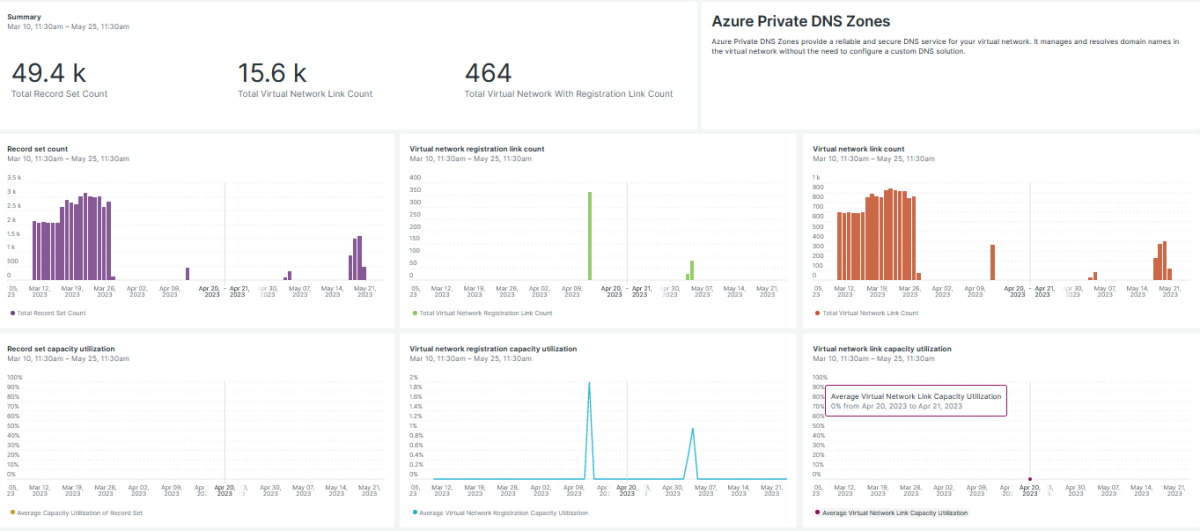Image resolution: width=1200 pixels, height=531 pixels.
Task: Toggle the Total Virtual Network Link Count legend
Action: click(x=868, y=313)
